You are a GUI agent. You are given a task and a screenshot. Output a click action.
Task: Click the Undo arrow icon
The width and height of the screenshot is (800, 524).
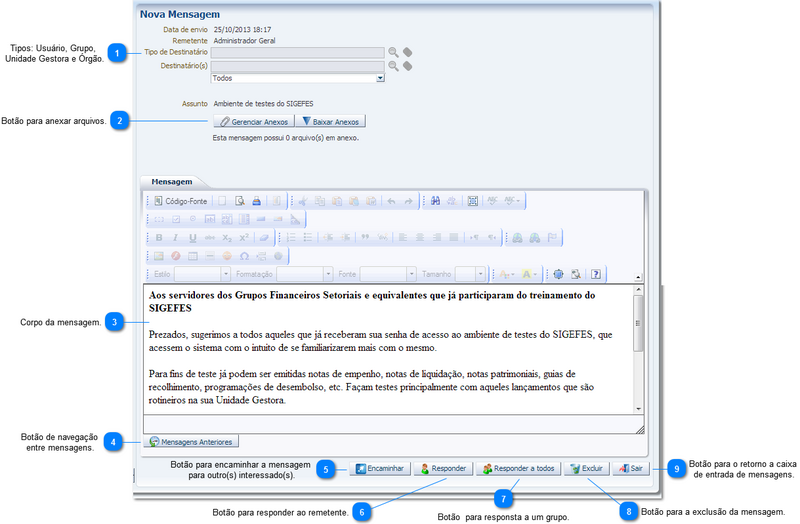coord(391,201)
